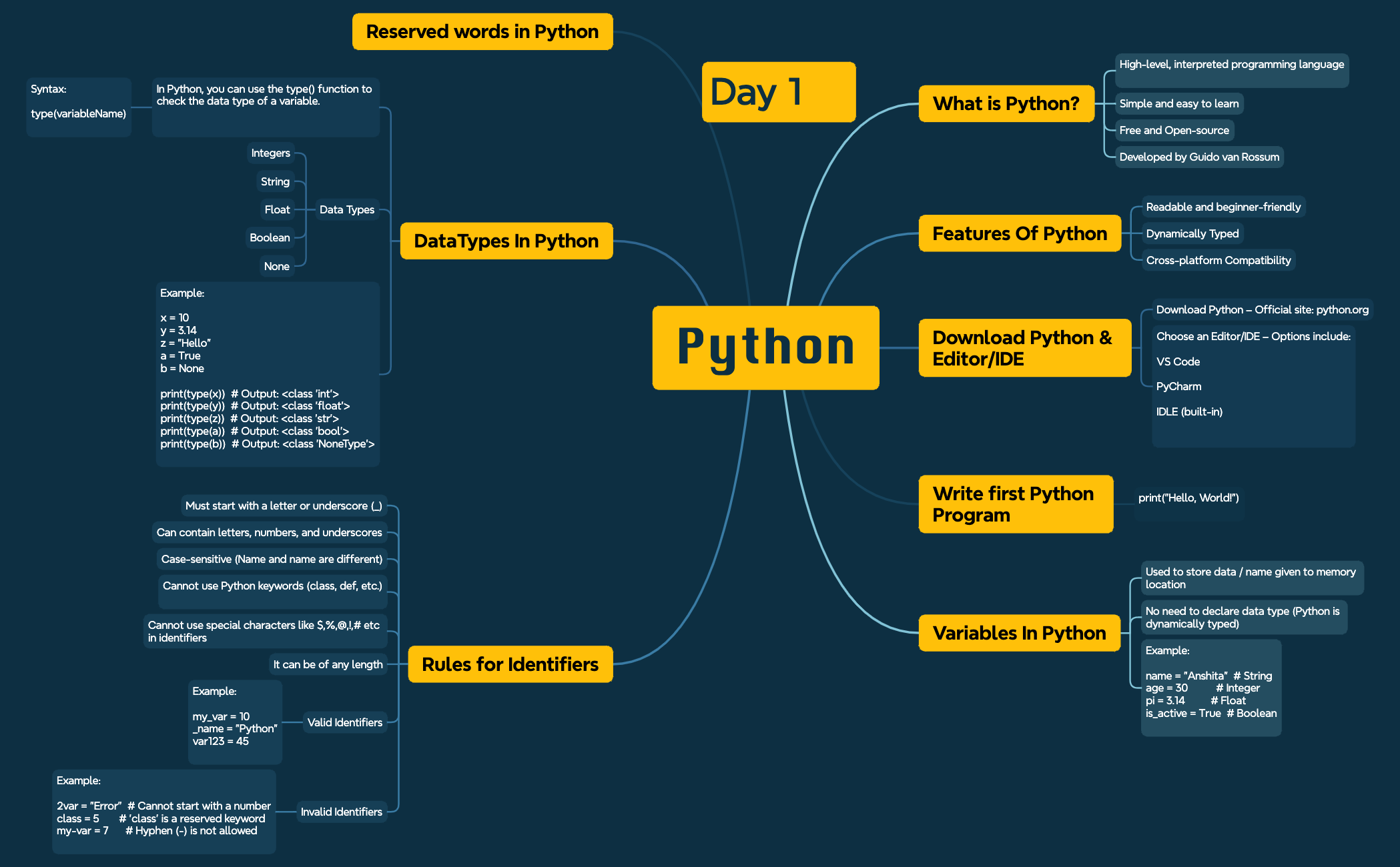1400x867 pixels.
Task: Select the Boolean data type node
Action: (x=270, y=237)
